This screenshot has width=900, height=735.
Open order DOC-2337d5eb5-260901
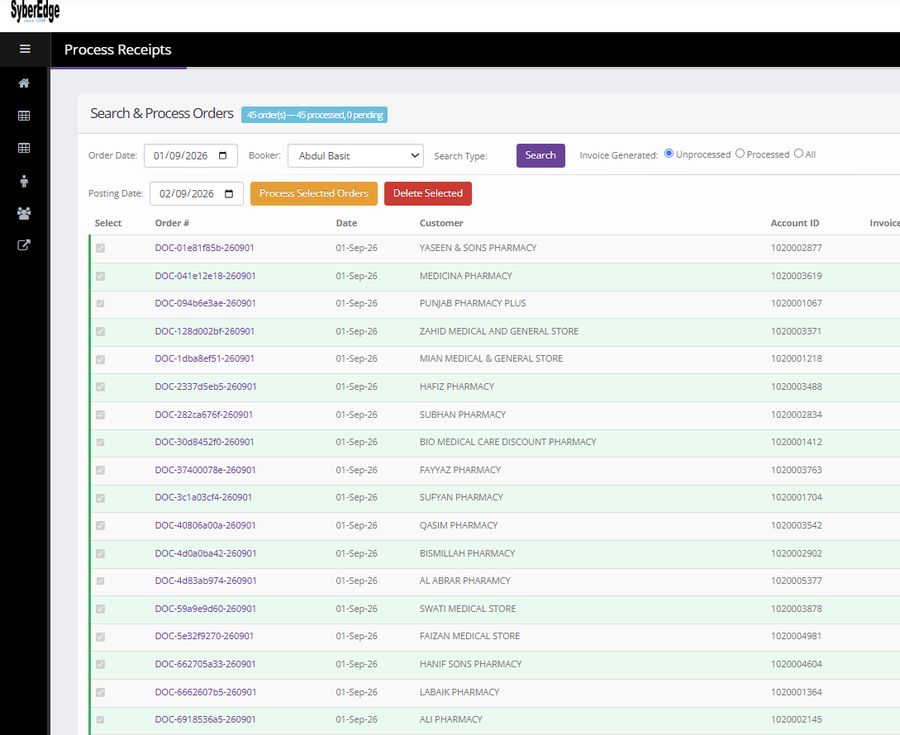click(205, 387)
